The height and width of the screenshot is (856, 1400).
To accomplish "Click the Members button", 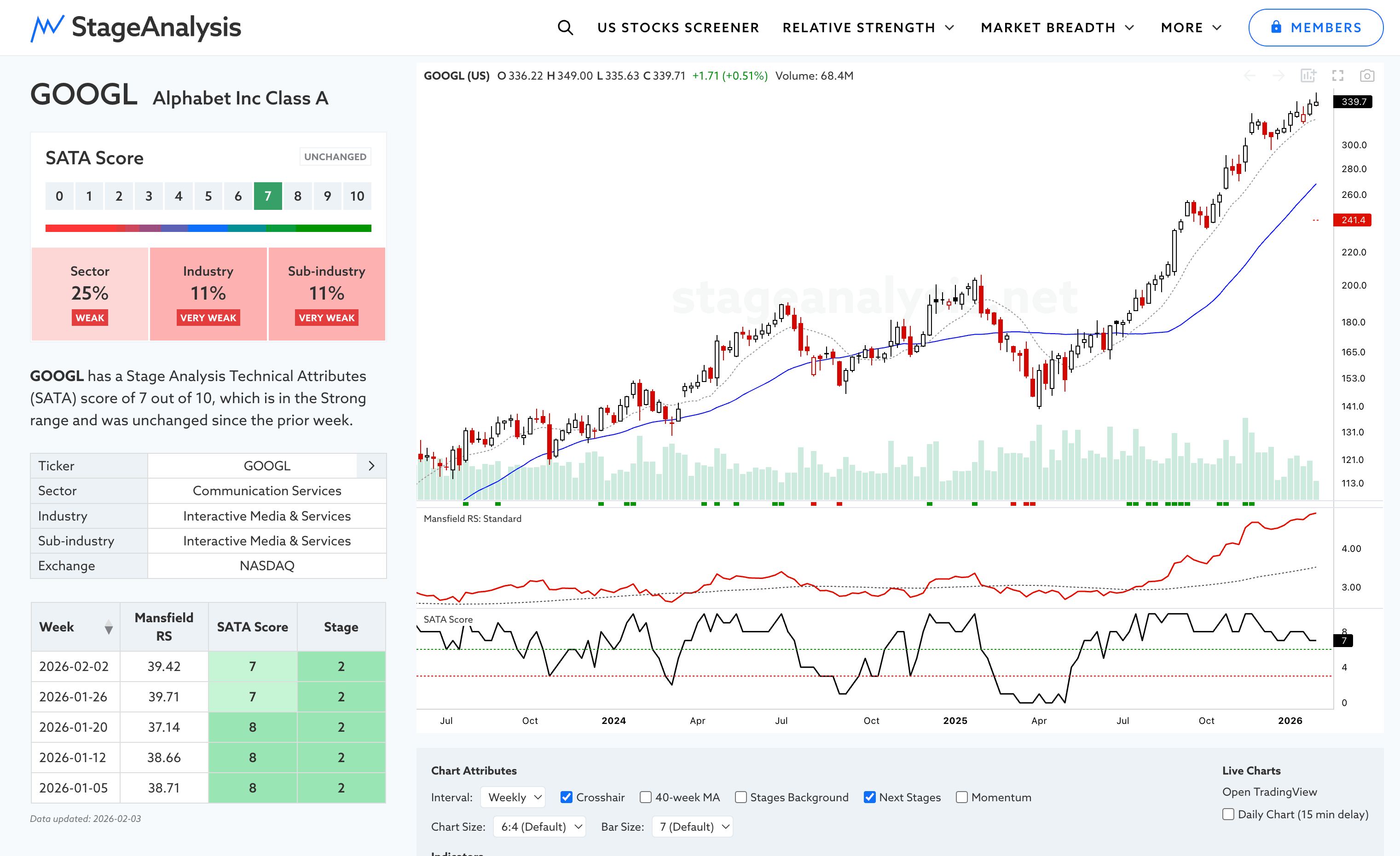I will [1315, 27].
